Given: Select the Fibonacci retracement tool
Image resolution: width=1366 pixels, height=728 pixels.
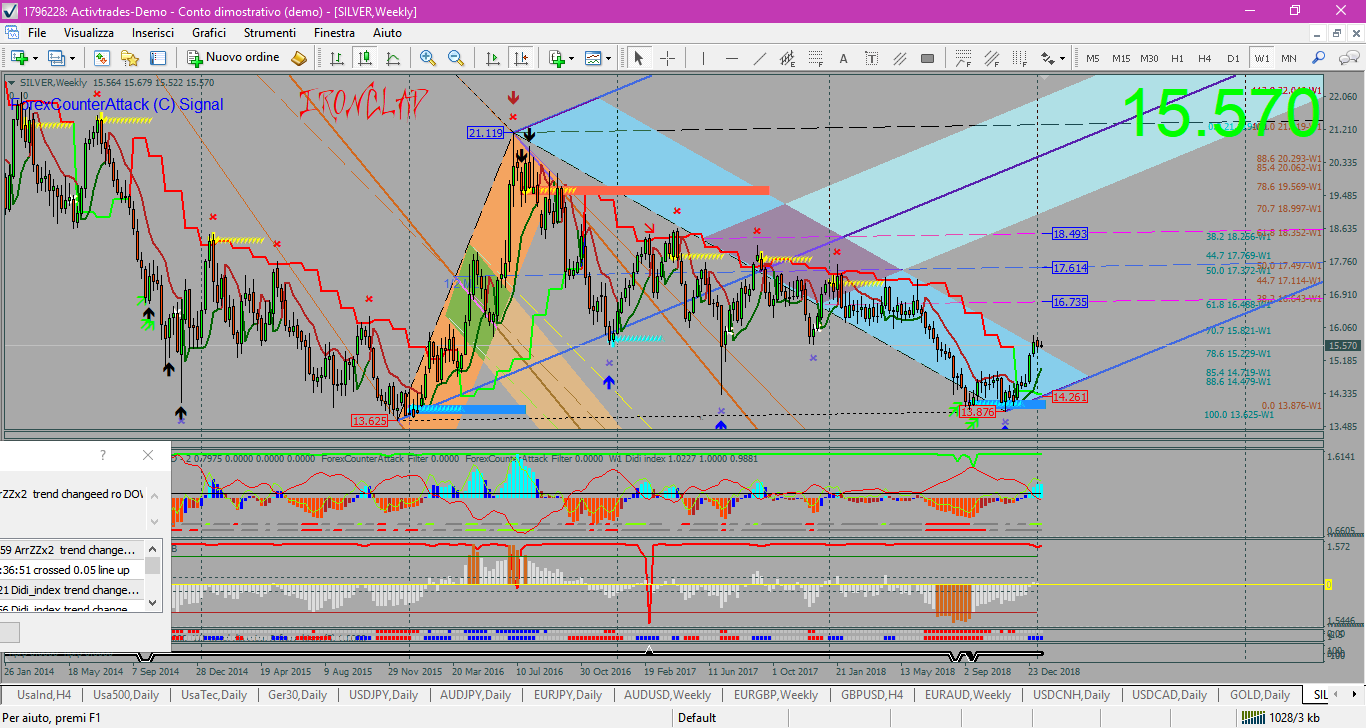Looking at the screenshot, I should point(816,58).
